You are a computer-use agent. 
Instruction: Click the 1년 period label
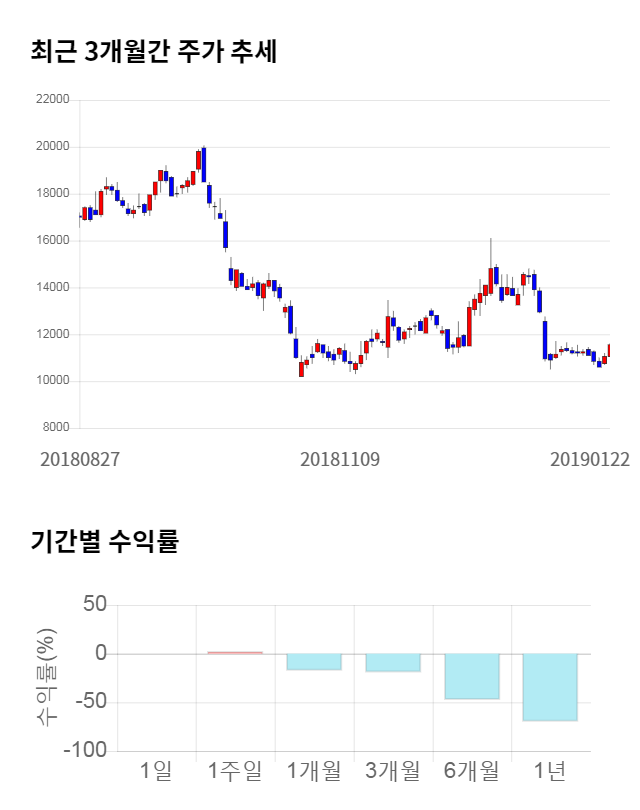click(550, 771)
